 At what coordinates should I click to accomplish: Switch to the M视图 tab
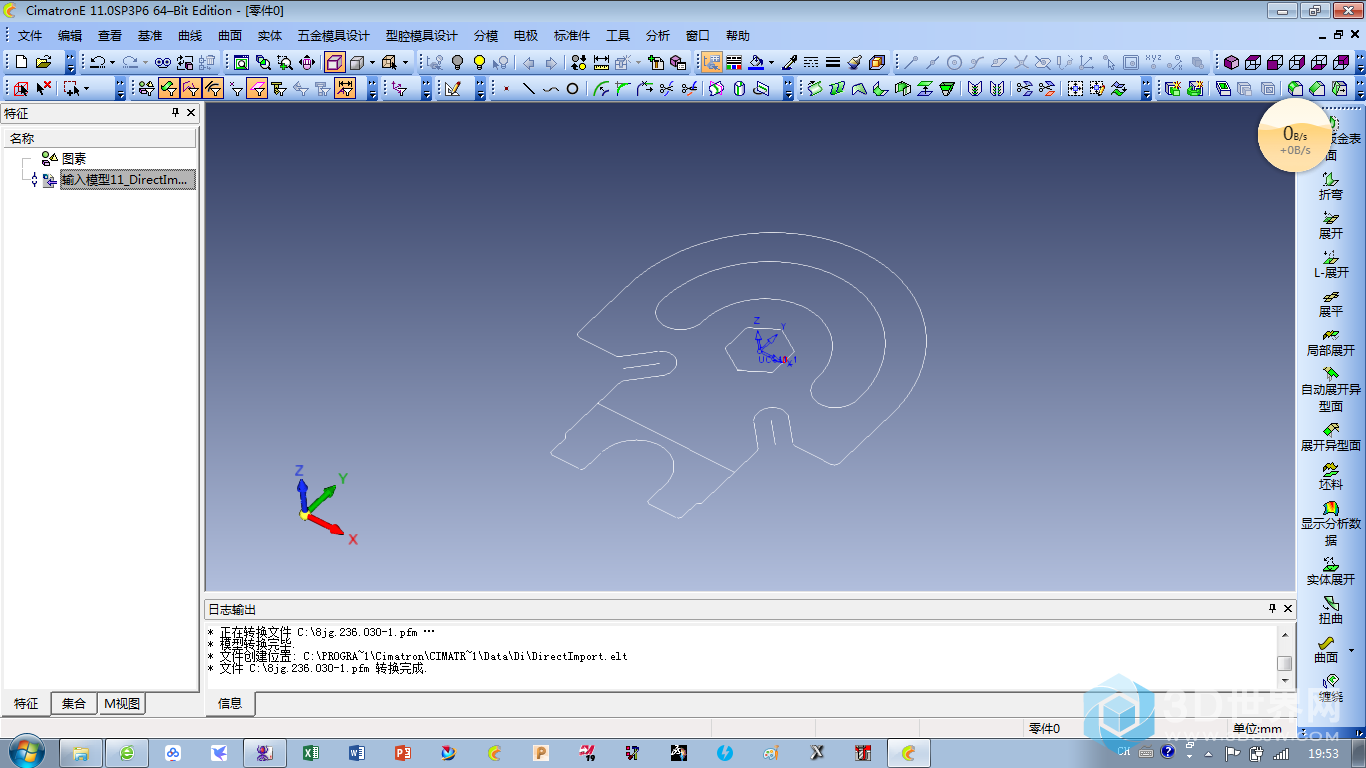[x=122, y=704]
